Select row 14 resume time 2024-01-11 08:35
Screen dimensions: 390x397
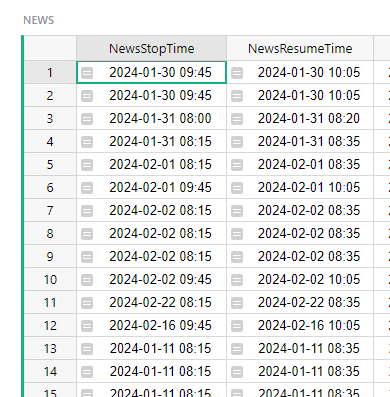coord(300,371)
